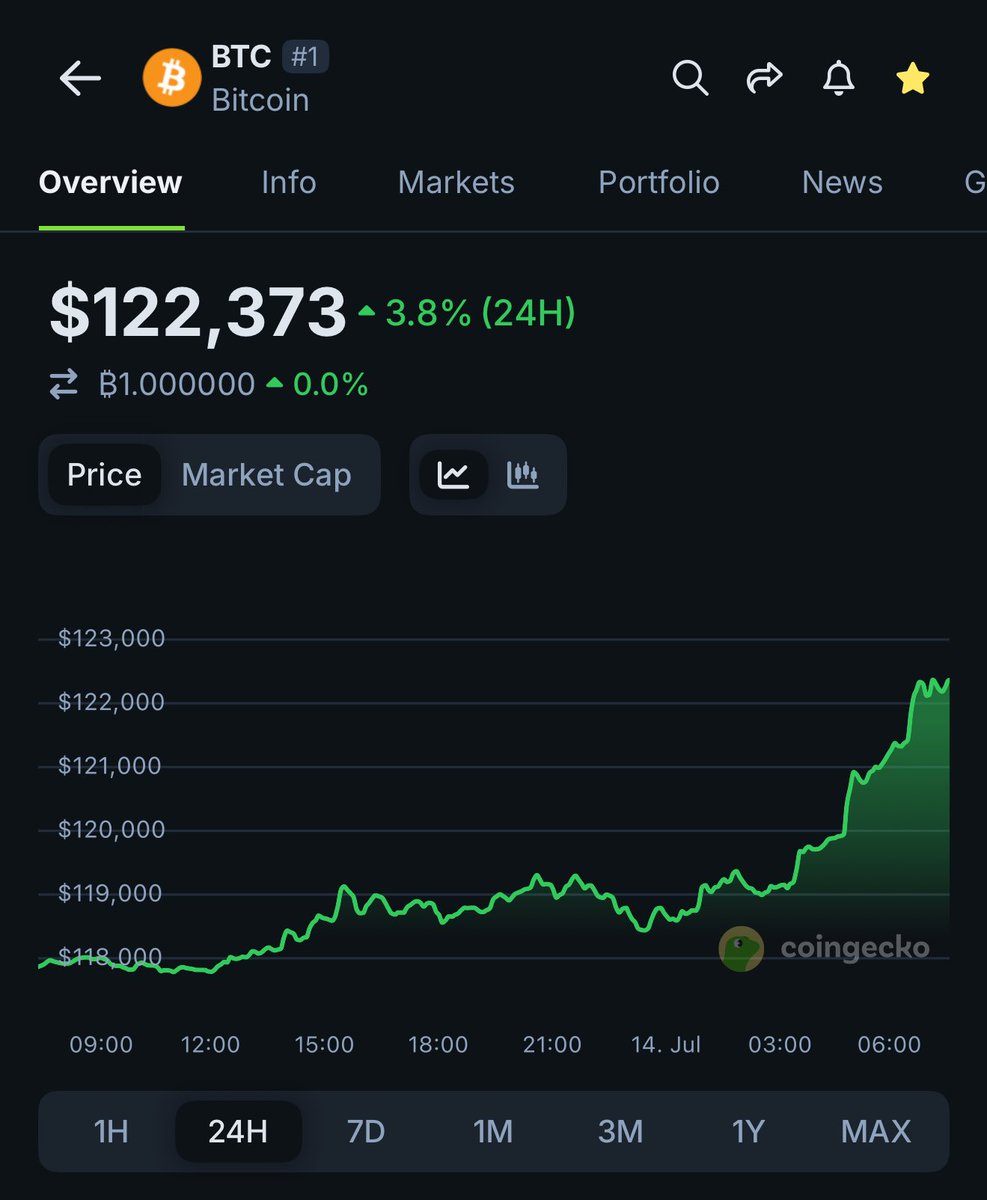Switch to the Markets tab
The height and width of the screenshot is (1200, 987).
click(x=456, y=182)
